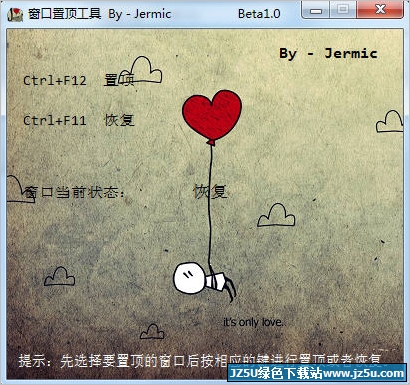Click the Ctrl+F11 hotkey label

[x=55, y=120]
